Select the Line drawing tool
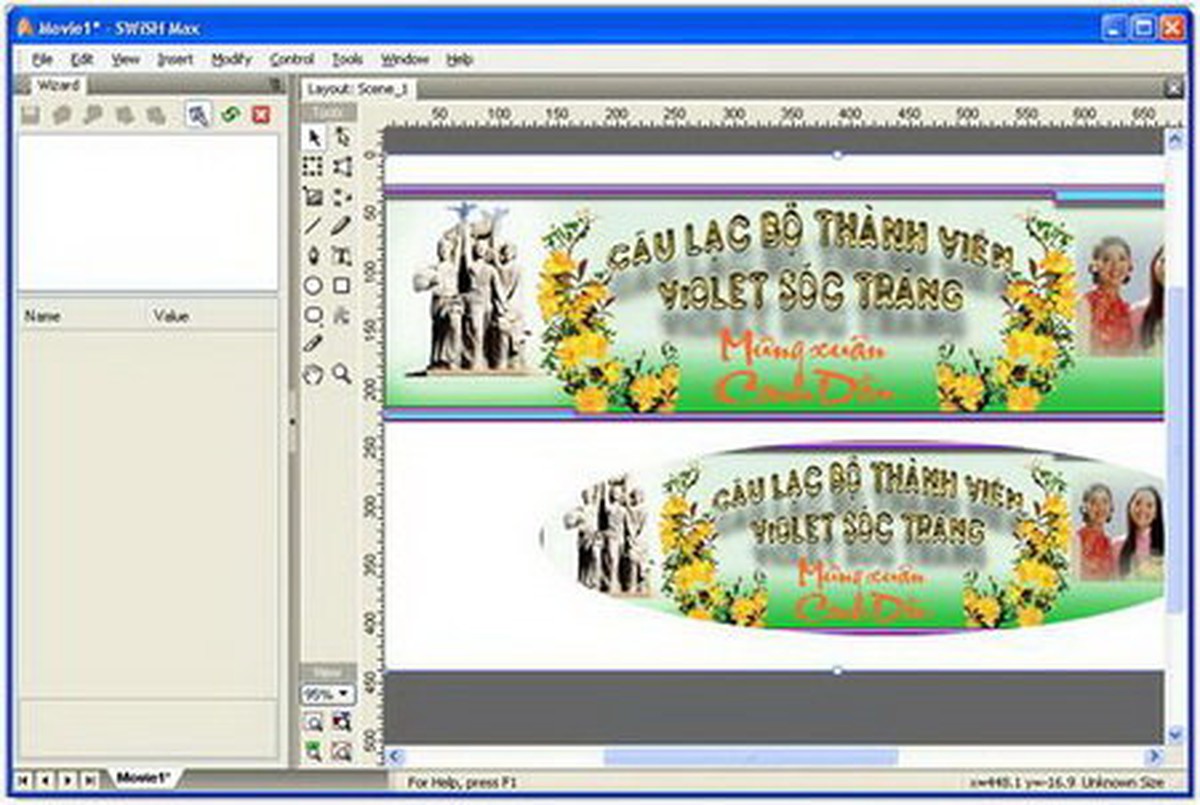Image resolution: width=1200 pixels, height=805 pixels. (x=314, y=226)
